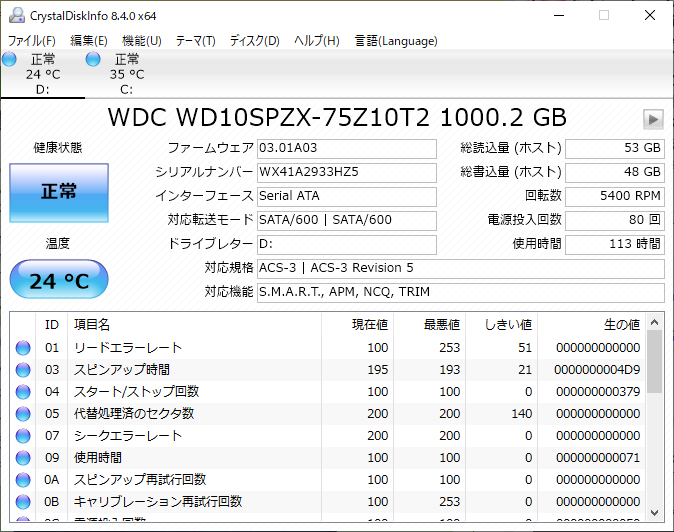Screen dimensions: 674x532
Task: Click raw value 000000000071
Action: (598, 458)
